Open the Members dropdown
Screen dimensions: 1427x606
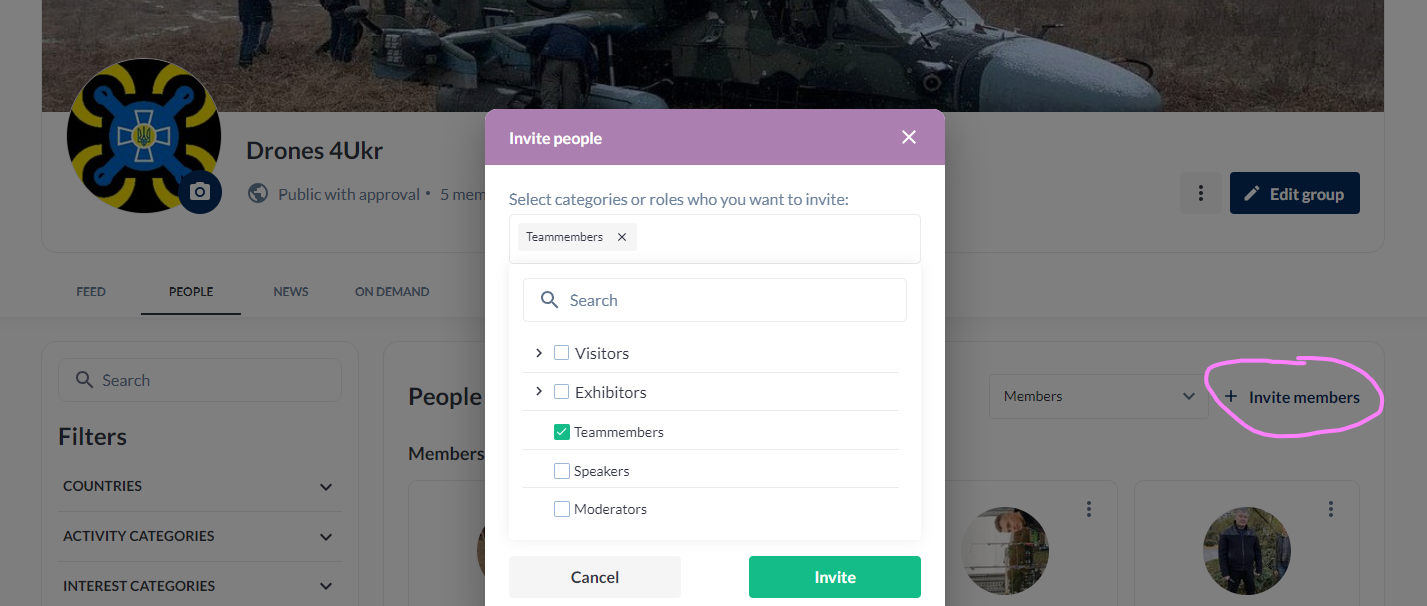click(1098, 397)
